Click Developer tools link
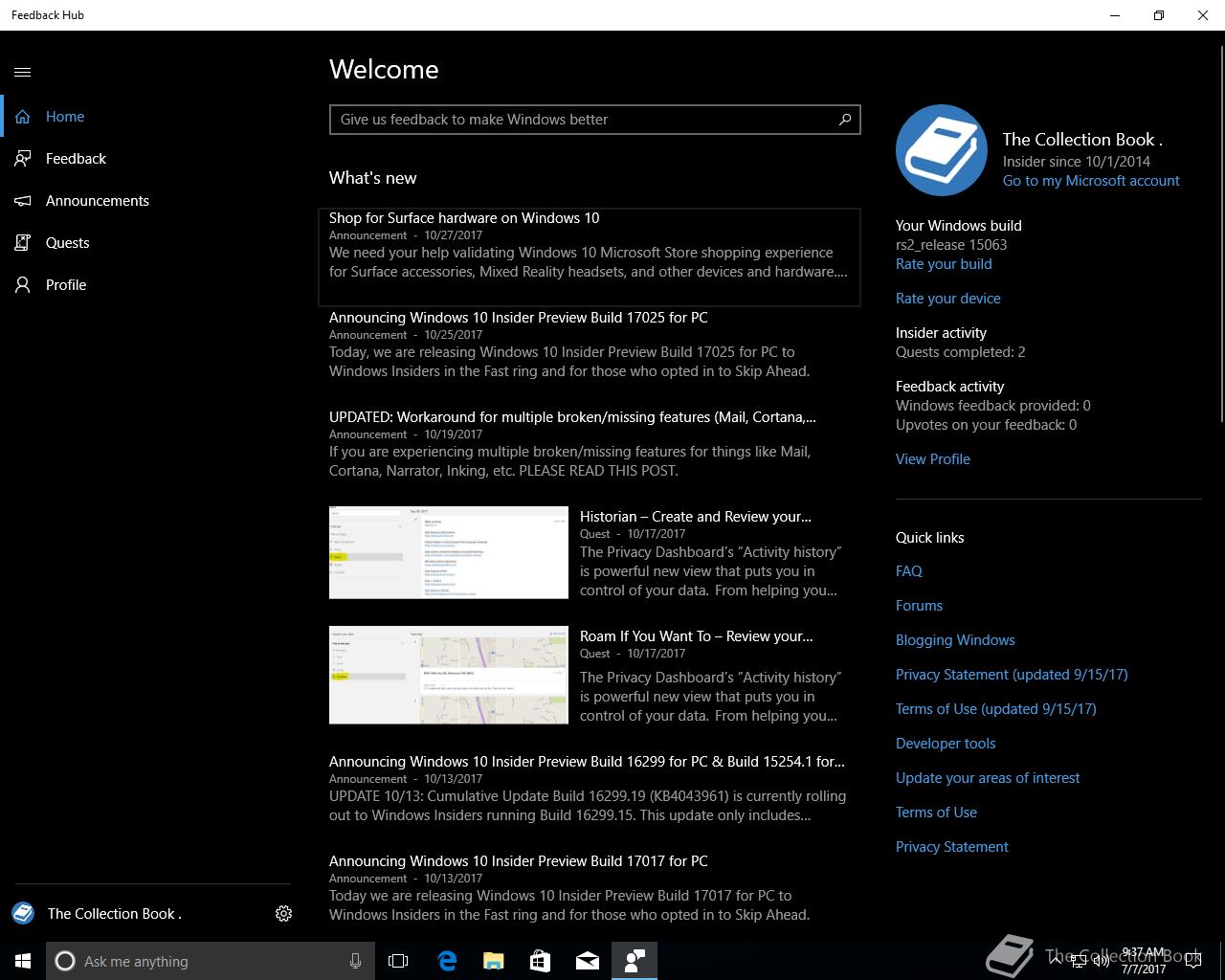Screen dimensions: 1225x980 click(x=946, y=744)
